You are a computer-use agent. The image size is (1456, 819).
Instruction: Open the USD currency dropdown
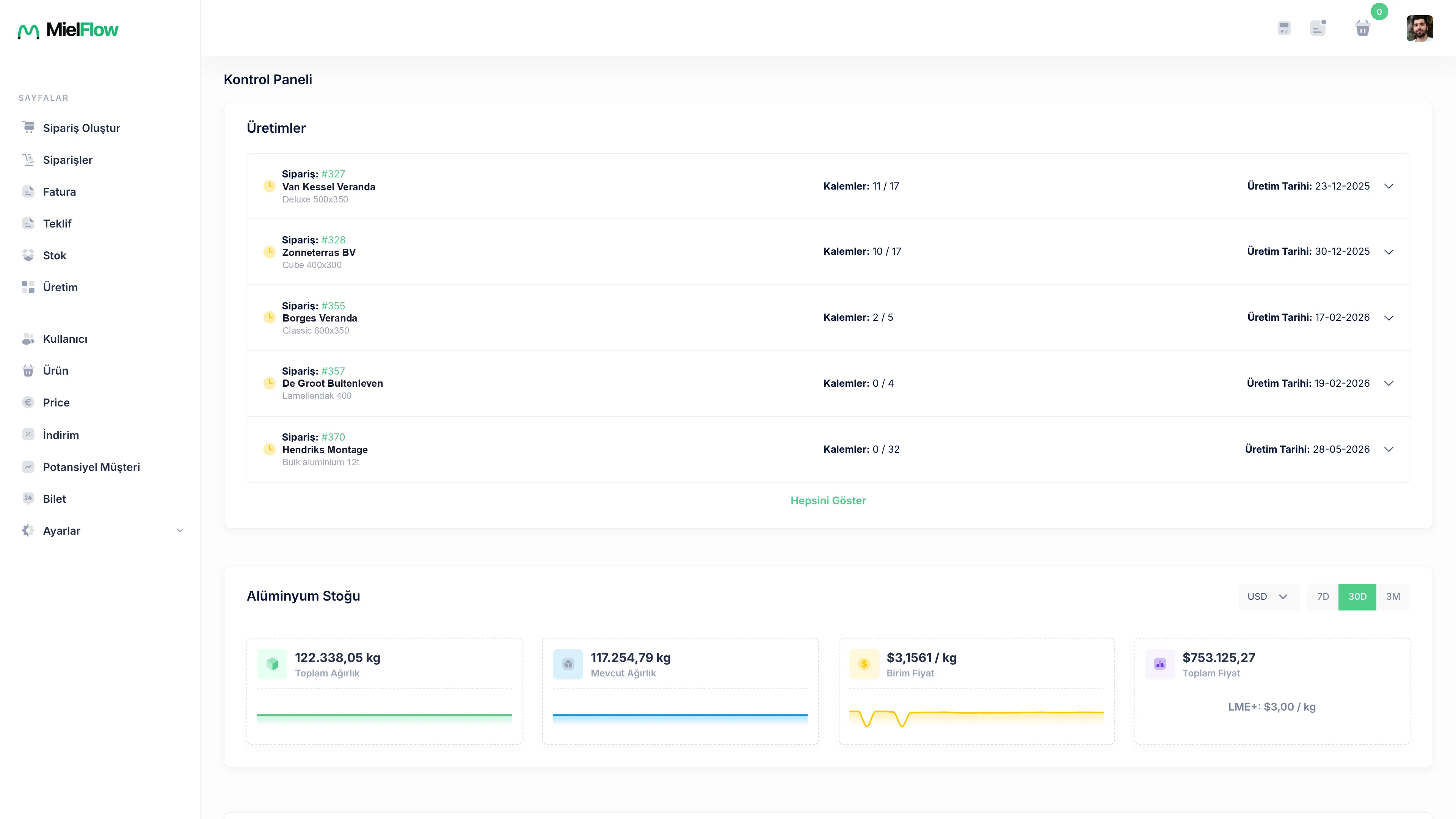1269,596
